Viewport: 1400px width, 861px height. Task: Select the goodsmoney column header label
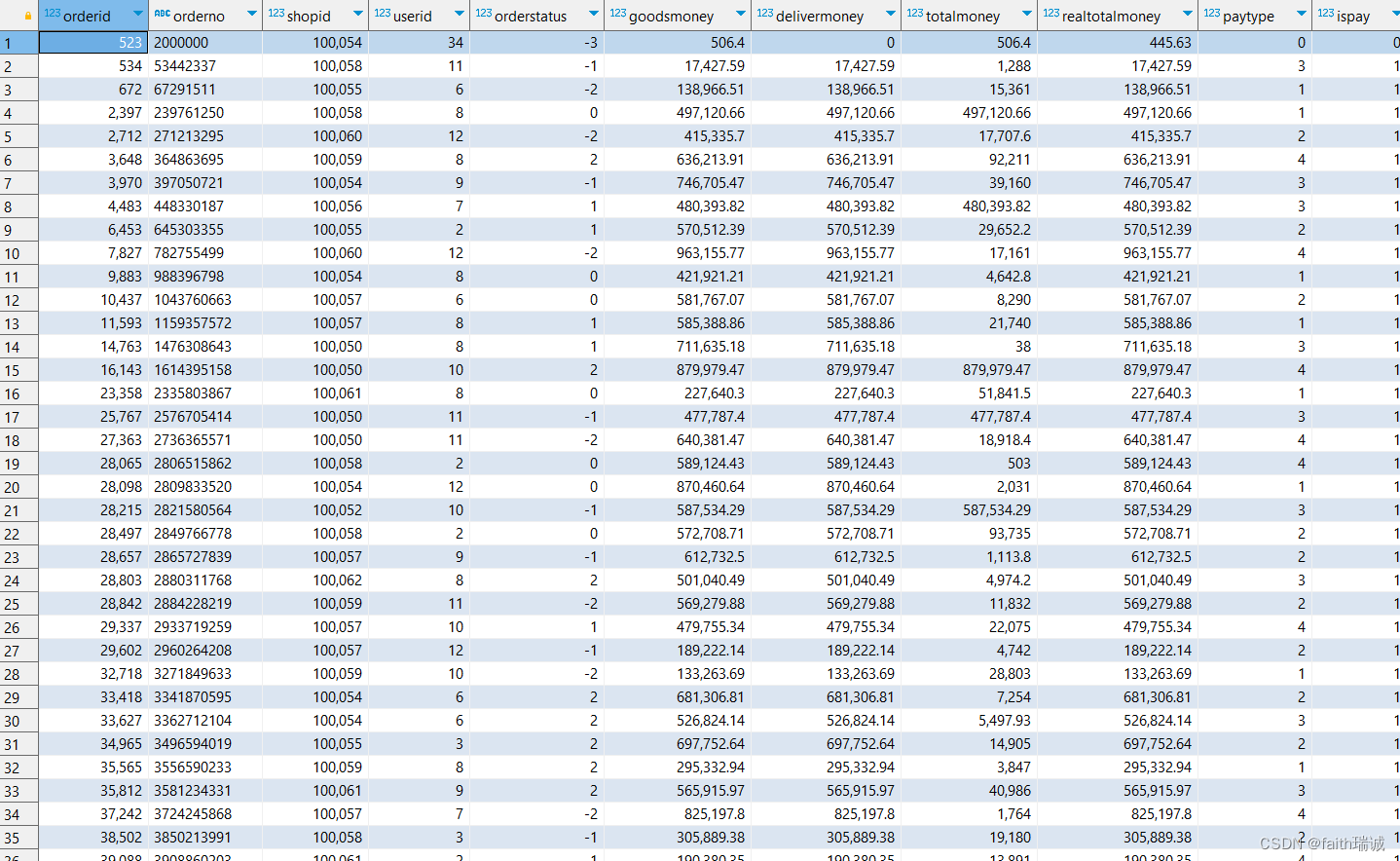point(672,16)
